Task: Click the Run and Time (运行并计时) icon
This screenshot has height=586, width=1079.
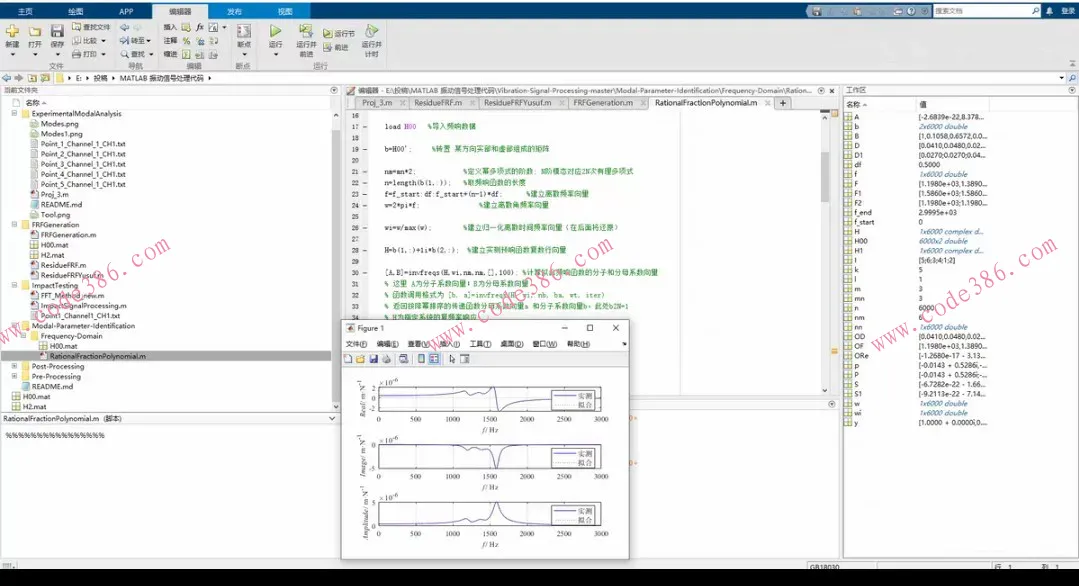Action: point(371,32)
